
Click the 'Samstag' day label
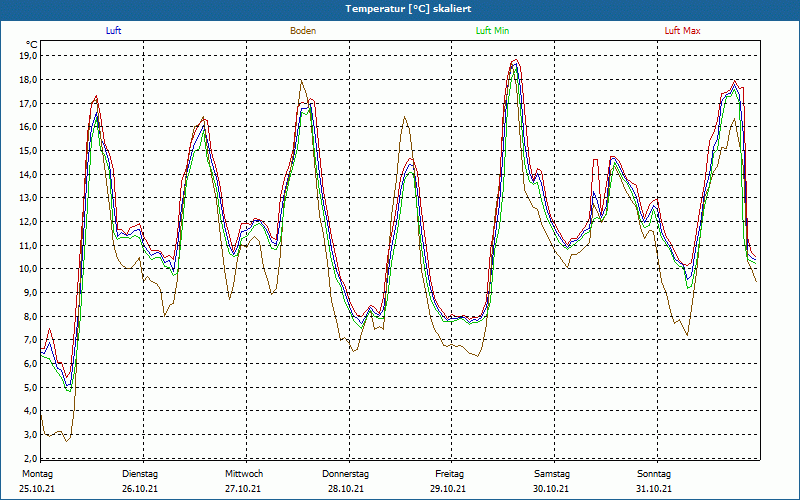click(x=552, y=474)
